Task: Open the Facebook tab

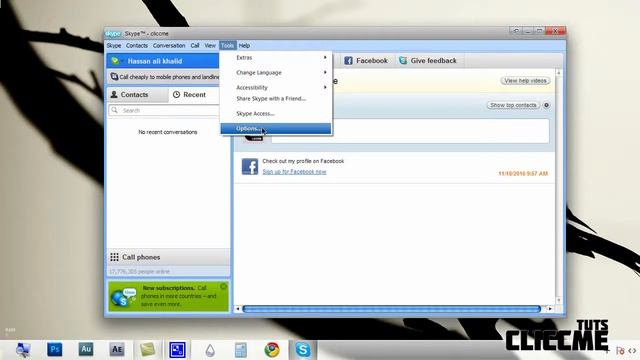Action: click(366, 61)
